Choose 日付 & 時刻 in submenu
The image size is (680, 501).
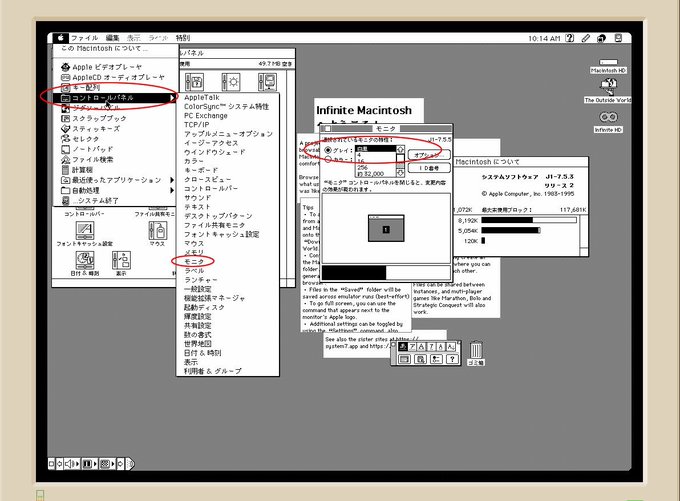pyautogui.click(x=228, y=353)
